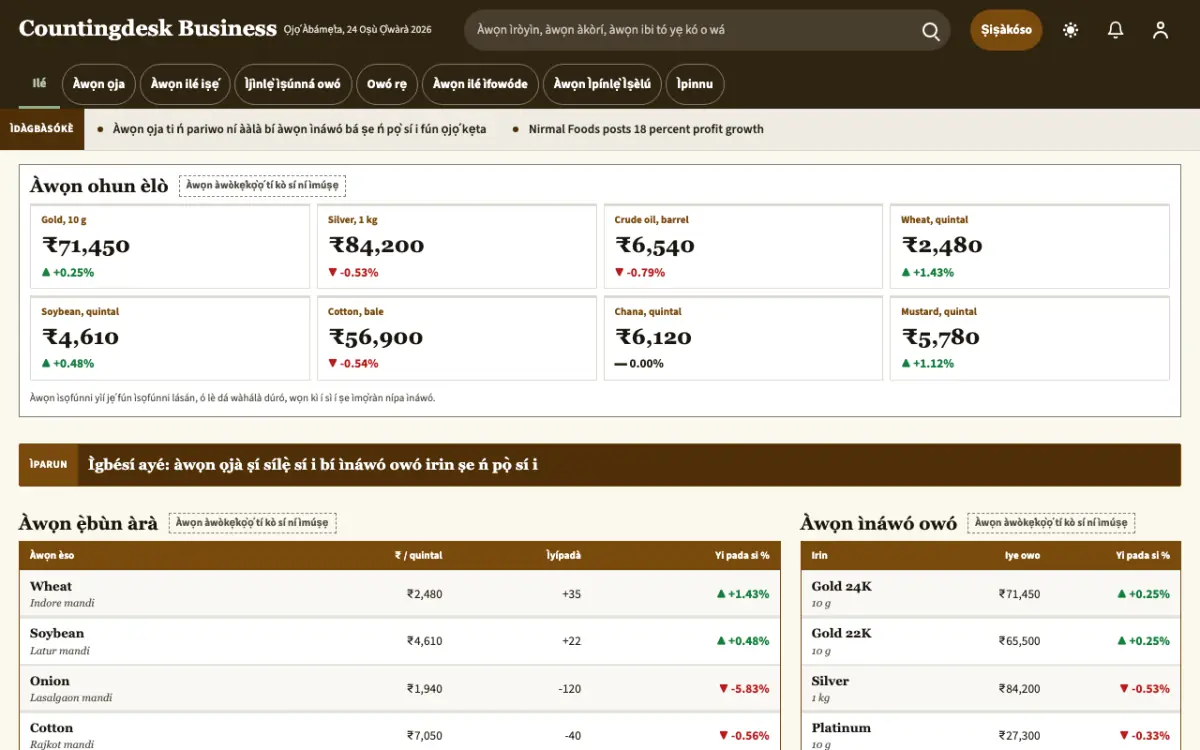Open the Nirmal Foods profit growth headline

[x=646, y=129]
